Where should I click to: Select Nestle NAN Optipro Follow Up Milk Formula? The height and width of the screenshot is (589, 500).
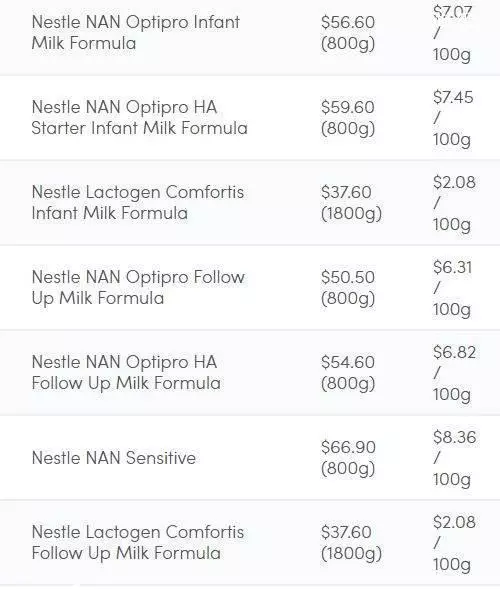pos(138,288)
